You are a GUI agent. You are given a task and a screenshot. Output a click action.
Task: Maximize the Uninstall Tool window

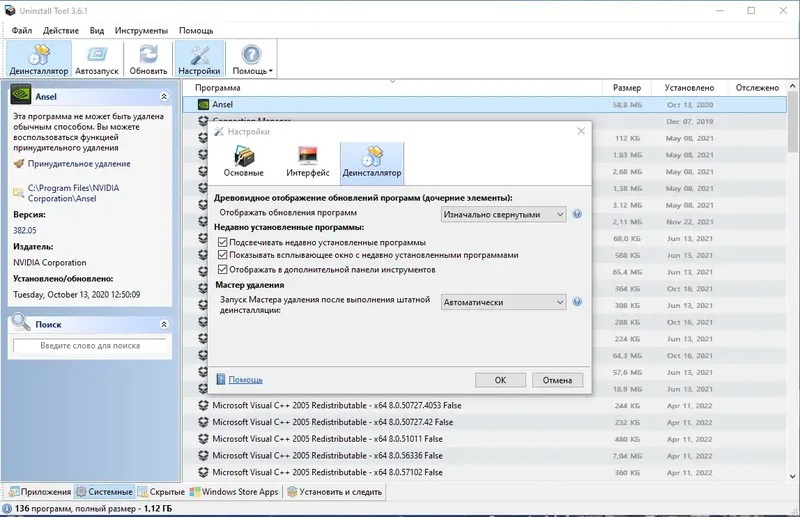coord(751,10)
